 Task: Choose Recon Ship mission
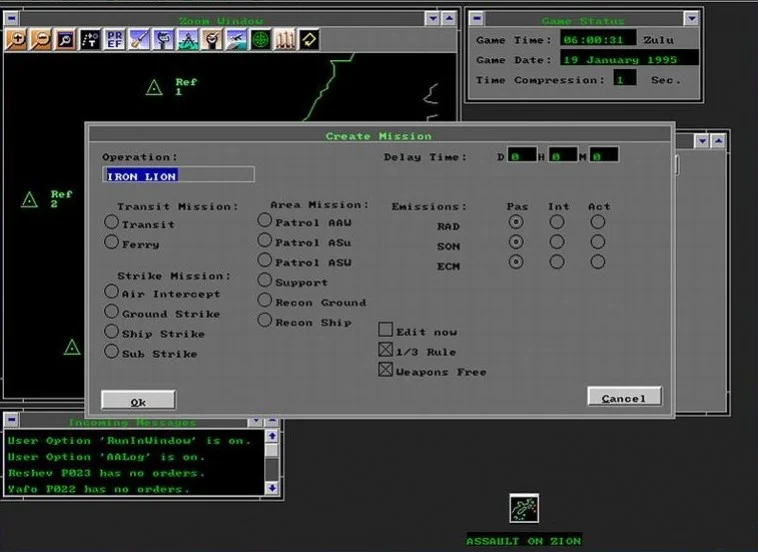pyautogui.click(x=264, y=320)
